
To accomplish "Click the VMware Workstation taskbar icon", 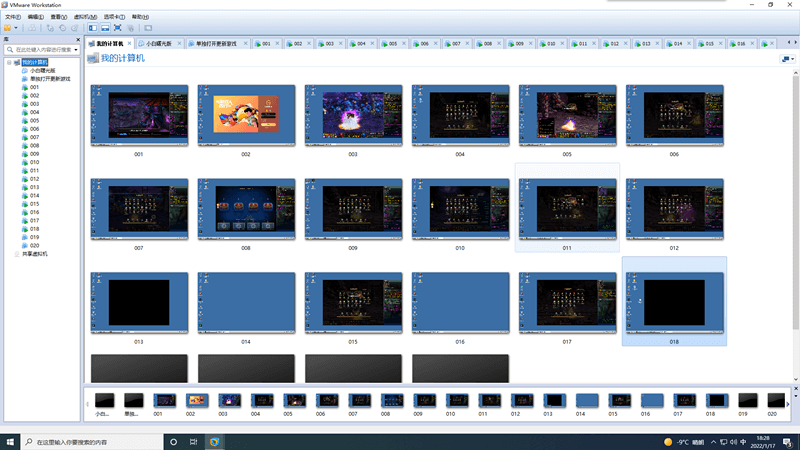I will click(214, 442).
